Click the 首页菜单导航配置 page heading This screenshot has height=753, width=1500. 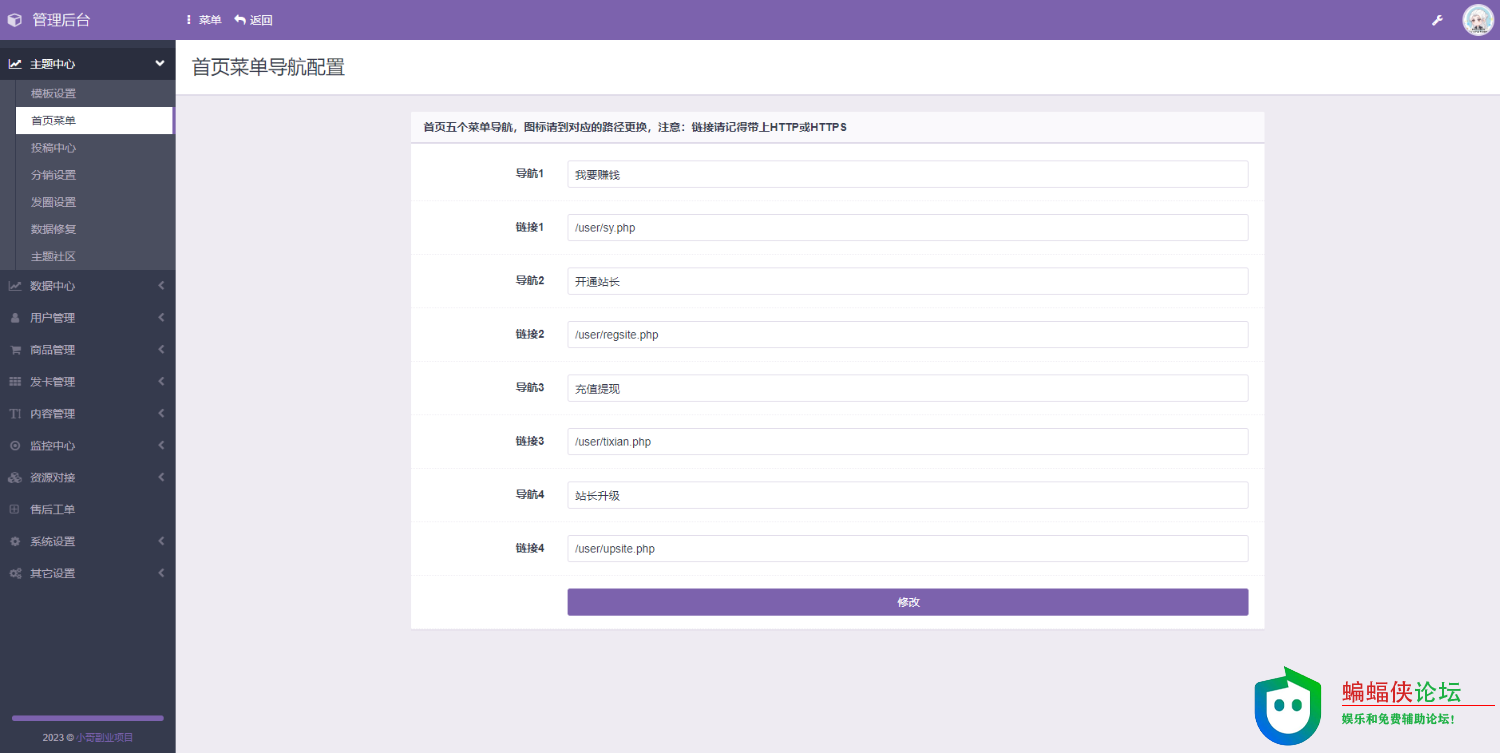point(268,67)
